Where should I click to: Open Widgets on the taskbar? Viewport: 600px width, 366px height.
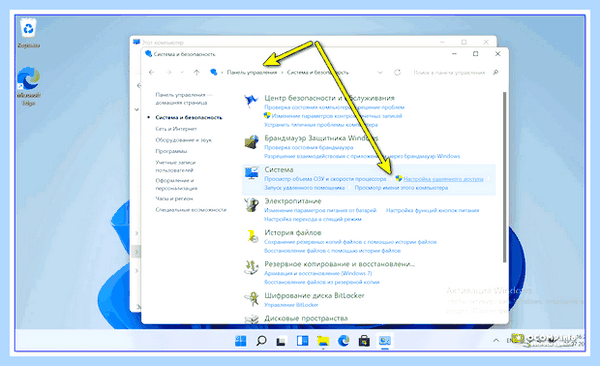pyautogui.click(x=302, y=340)
